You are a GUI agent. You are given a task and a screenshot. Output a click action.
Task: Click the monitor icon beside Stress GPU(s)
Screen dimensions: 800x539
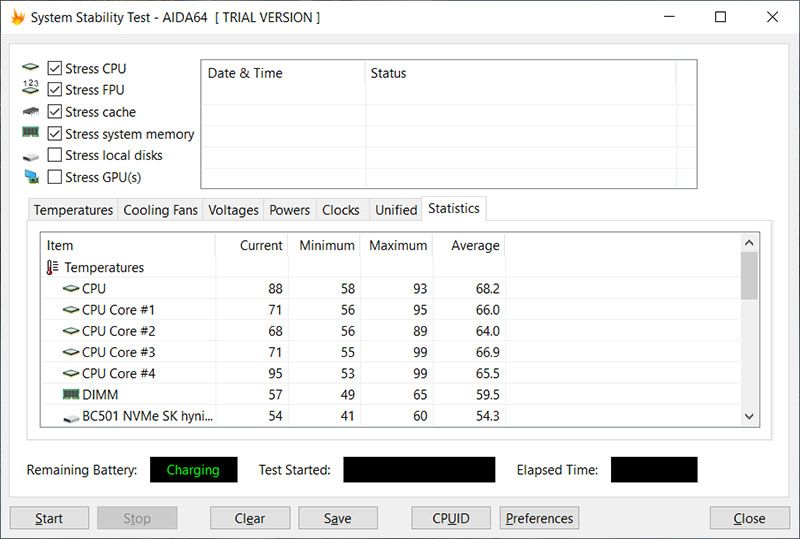[x=32, y=177]
